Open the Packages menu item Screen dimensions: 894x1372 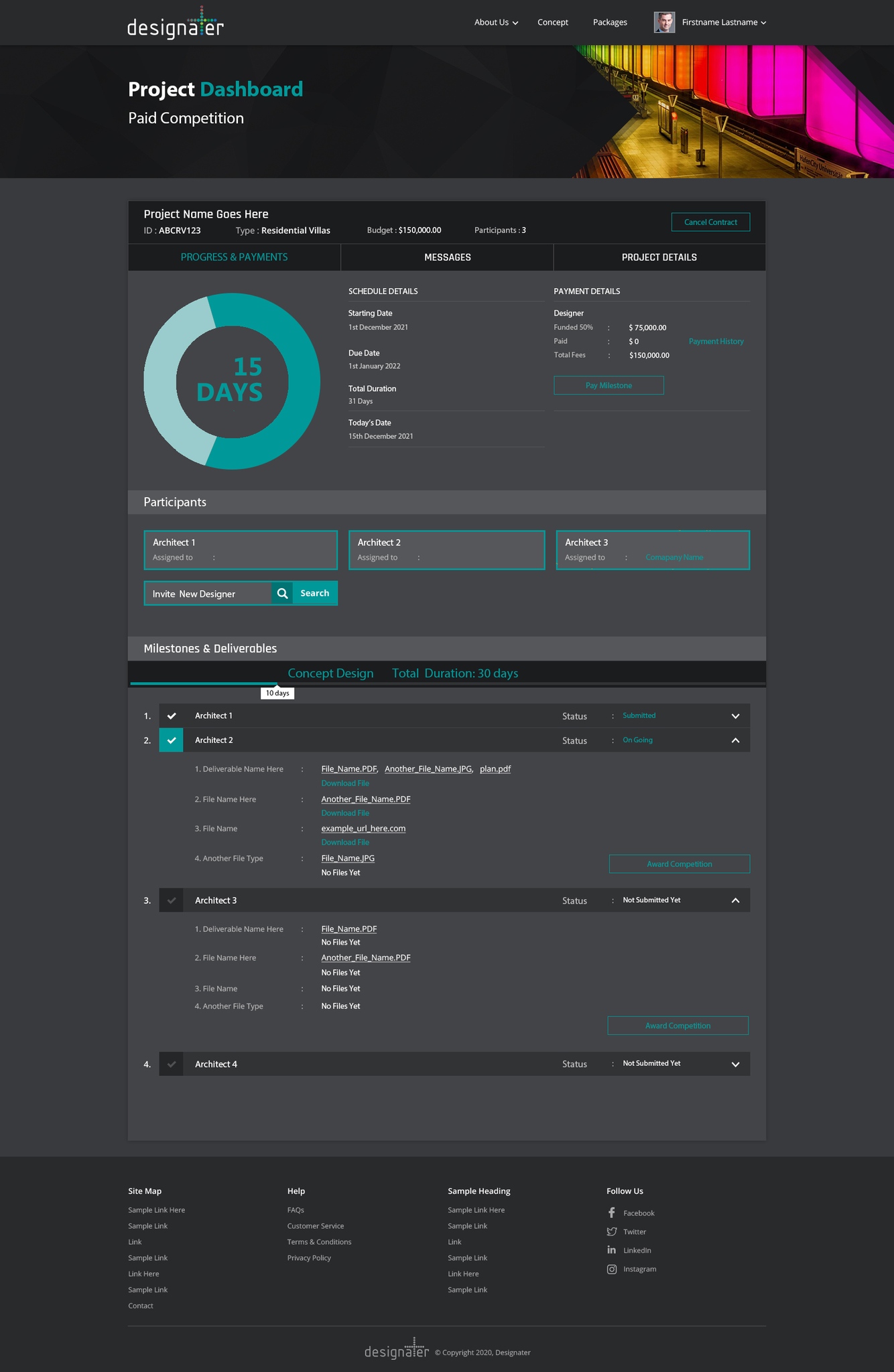[610, 22]
